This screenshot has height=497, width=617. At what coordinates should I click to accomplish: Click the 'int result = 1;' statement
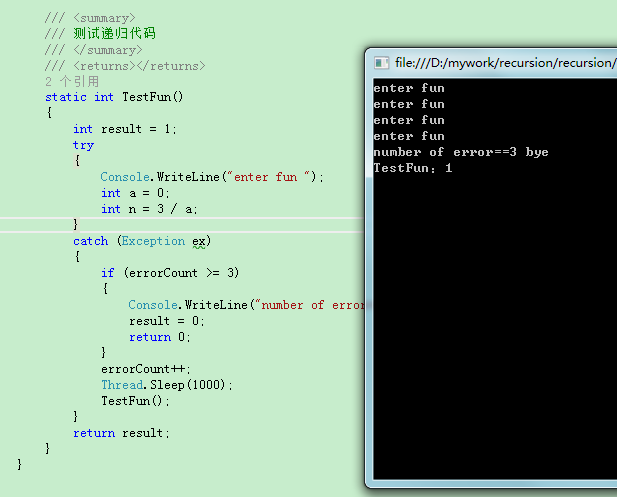coord(125,129)
